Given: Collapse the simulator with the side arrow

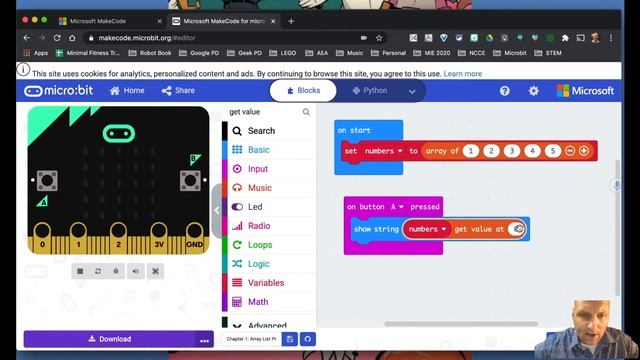Looking at the screenshot, I should pos(217,211).
